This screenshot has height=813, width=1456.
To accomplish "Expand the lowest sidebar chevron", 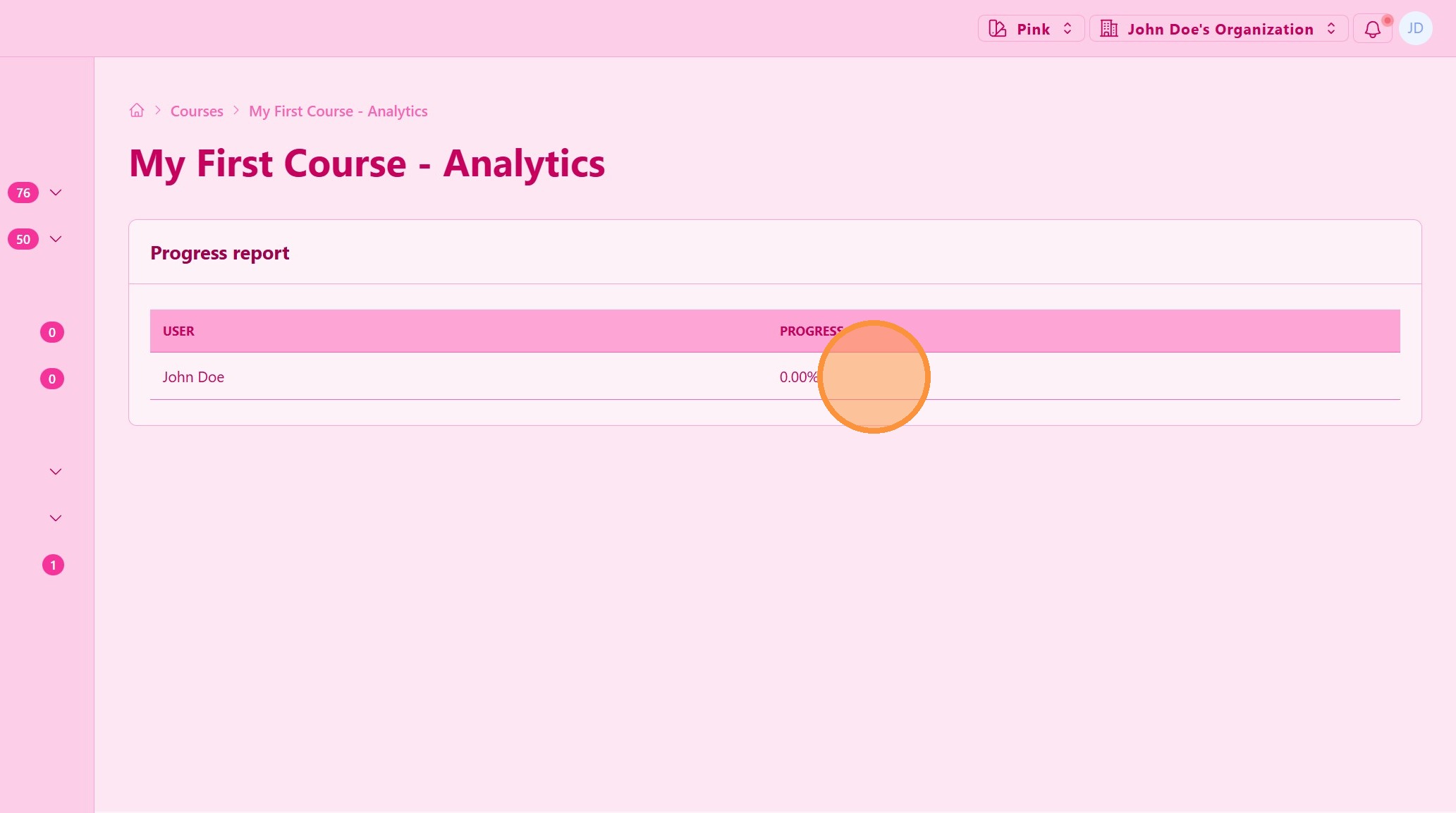I will 56,518.
